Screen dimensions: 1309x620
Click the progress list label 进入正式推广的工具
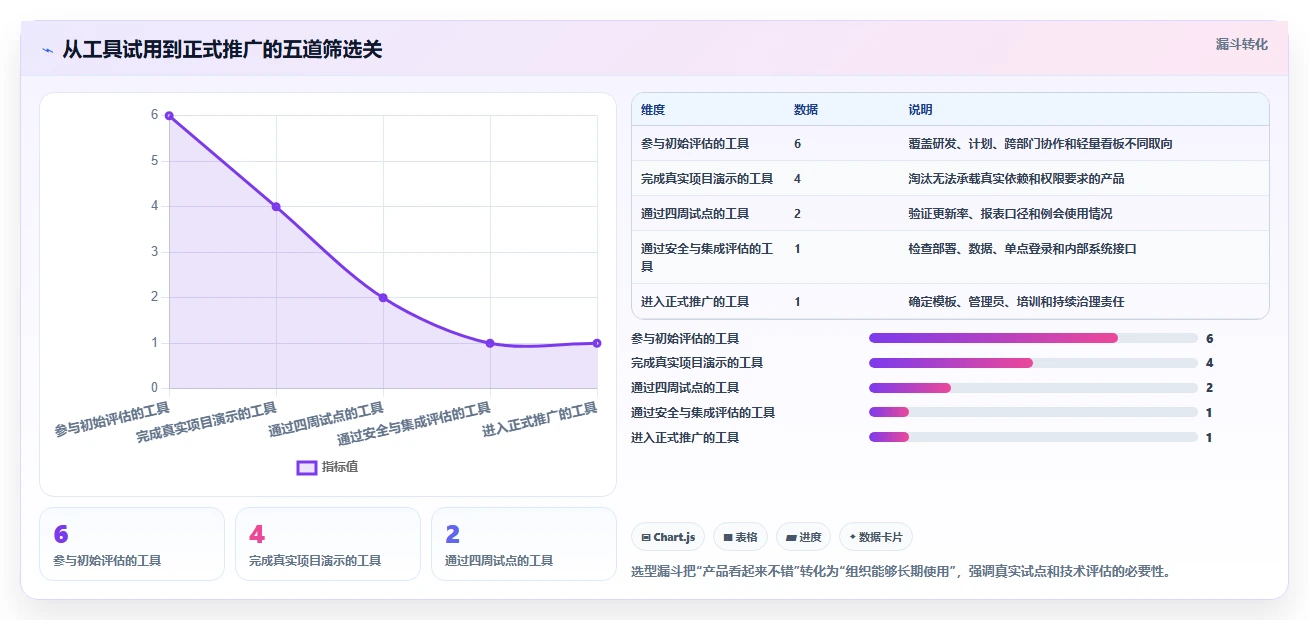pos(685,438)
